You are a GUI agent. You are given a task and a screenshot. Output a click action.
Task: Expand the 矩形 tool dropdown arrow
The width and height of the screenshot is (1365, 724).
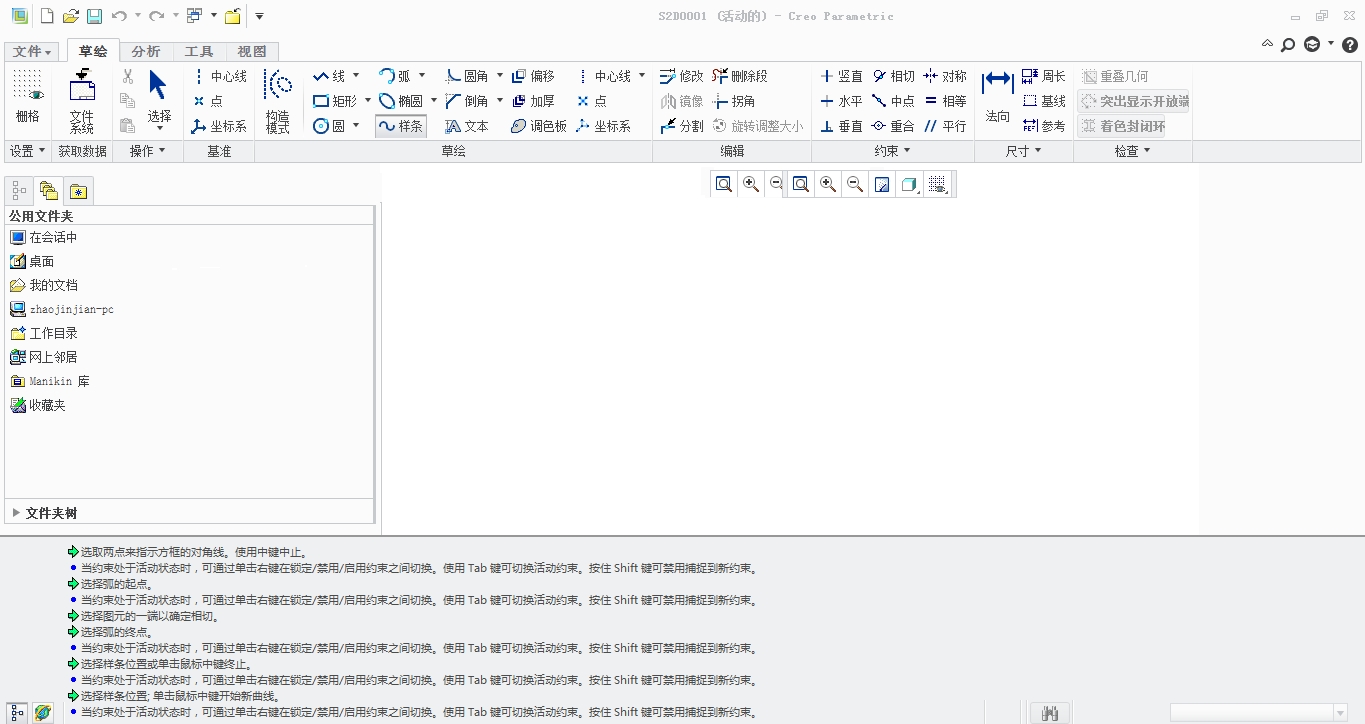point(367,101)
